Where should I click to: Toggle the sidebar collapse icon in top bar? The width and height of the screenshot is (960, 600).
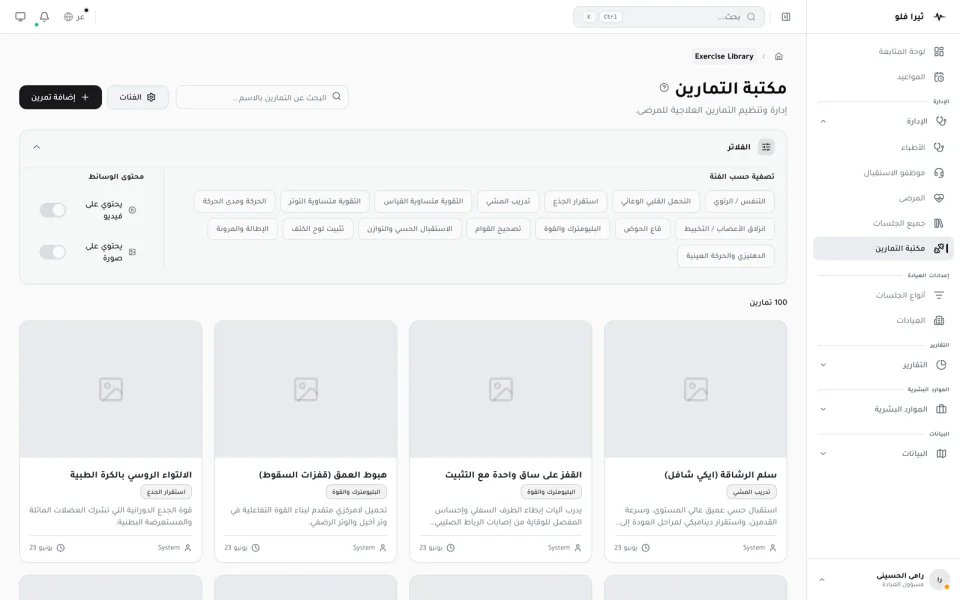pos(786,17)
